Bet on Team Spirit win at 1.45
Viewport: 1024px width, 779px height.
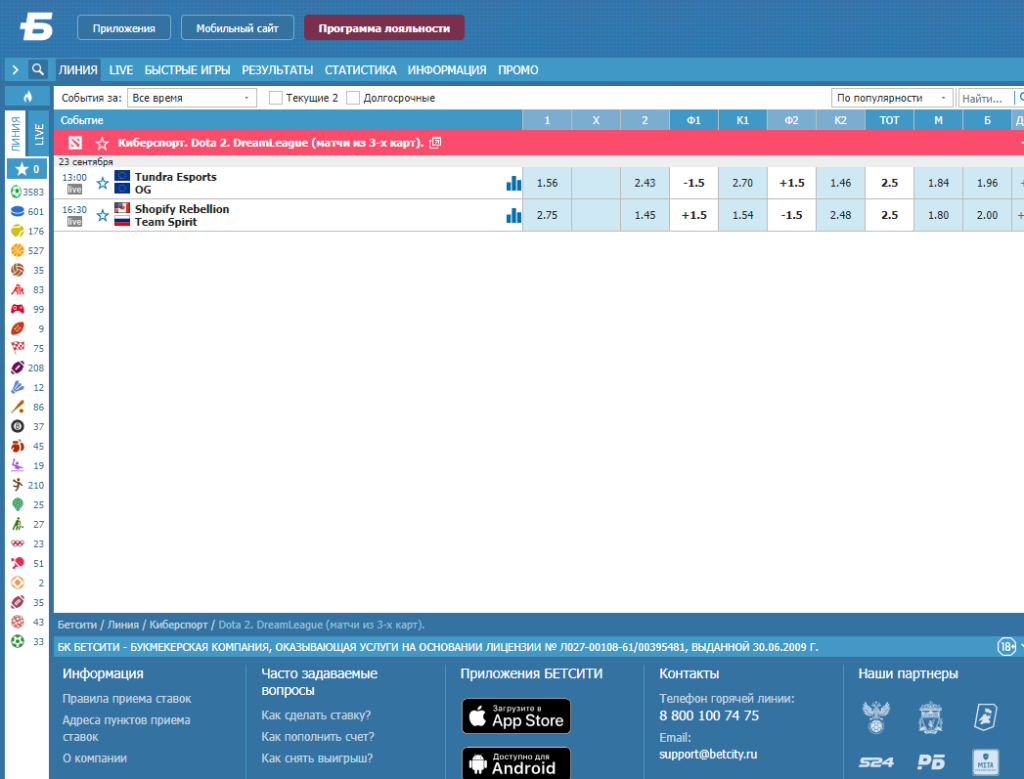645,215
